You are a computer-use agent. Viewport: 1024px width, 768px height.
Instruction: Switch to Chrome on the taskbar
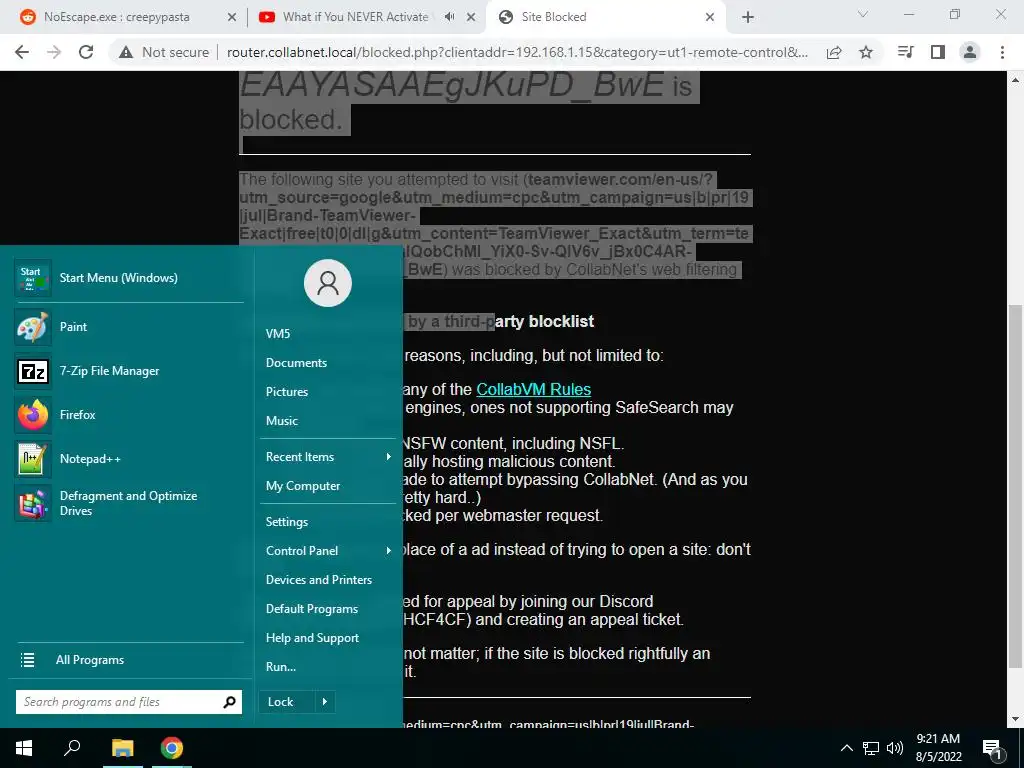(172, 748)
